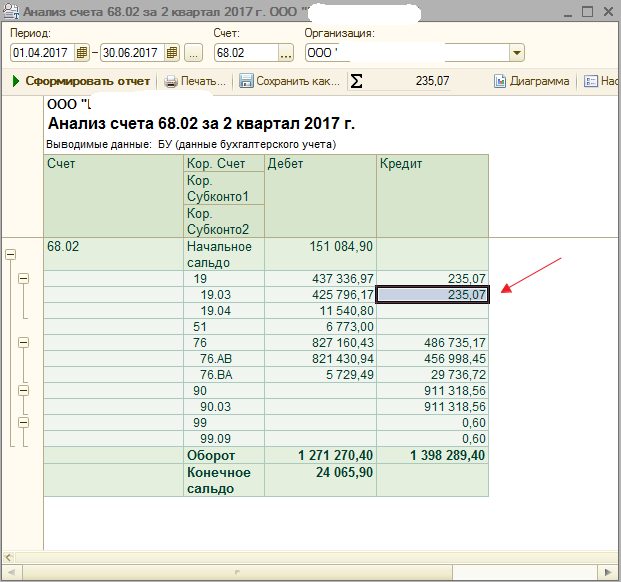Collapse the account 99 row group
621x582 pixels.
tap(23, 423)
